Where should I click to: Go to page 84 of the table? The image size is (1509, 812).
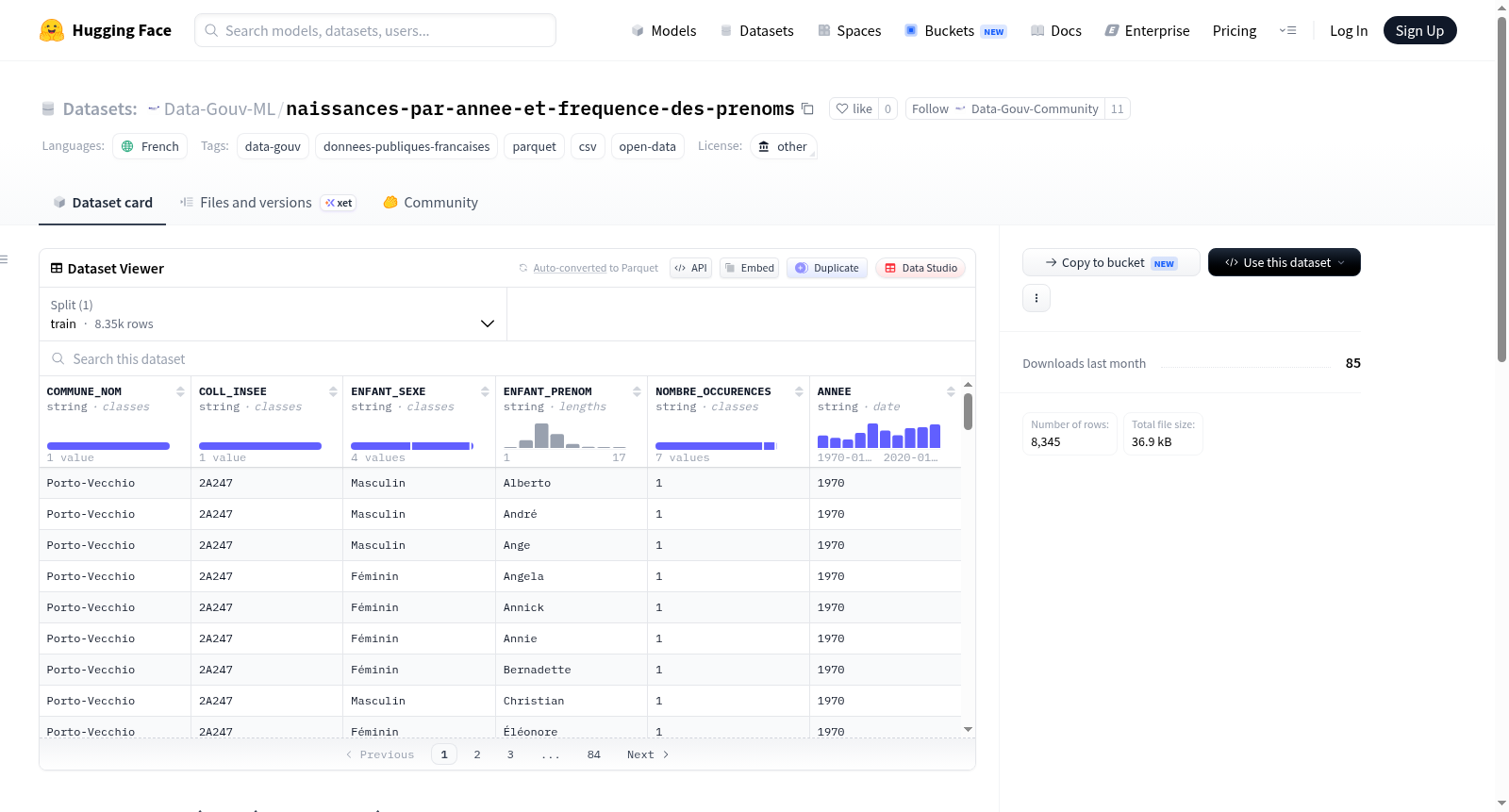tap(594, 754)
